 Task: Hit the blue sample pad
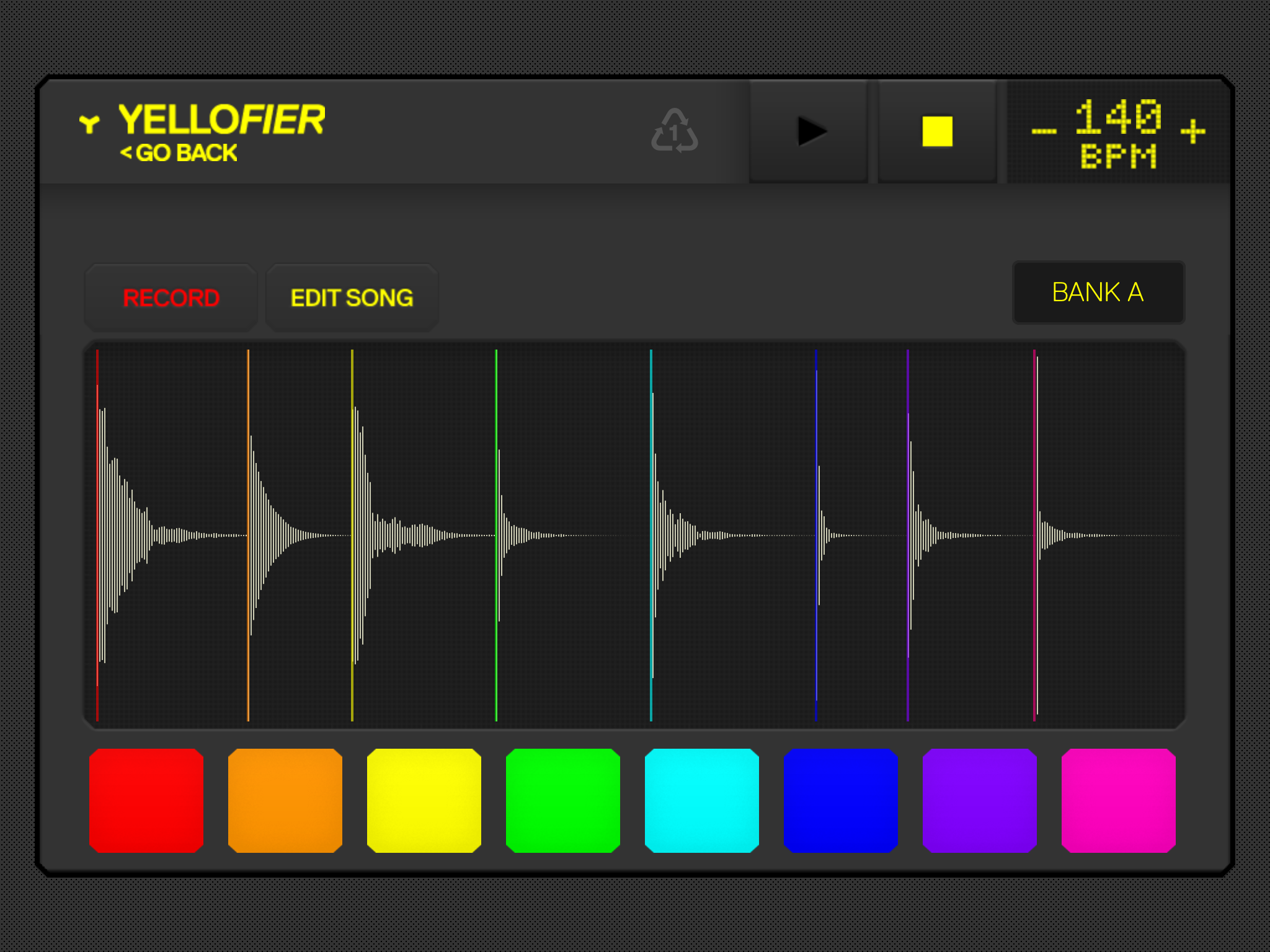(x=841, y=800)
